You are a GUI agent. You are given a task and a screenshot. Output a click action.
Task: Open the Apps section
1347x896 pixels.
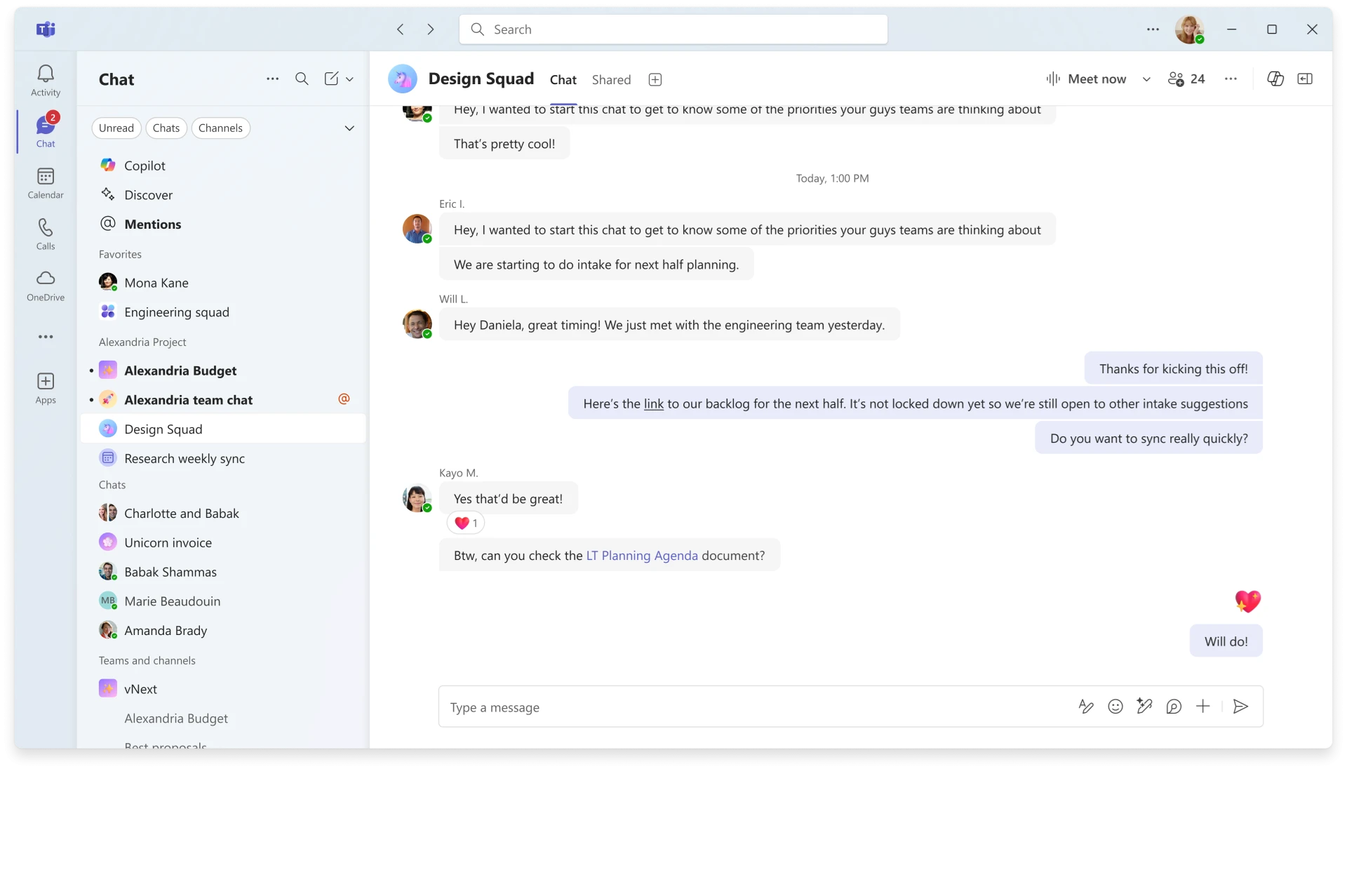tap(45, 388)
